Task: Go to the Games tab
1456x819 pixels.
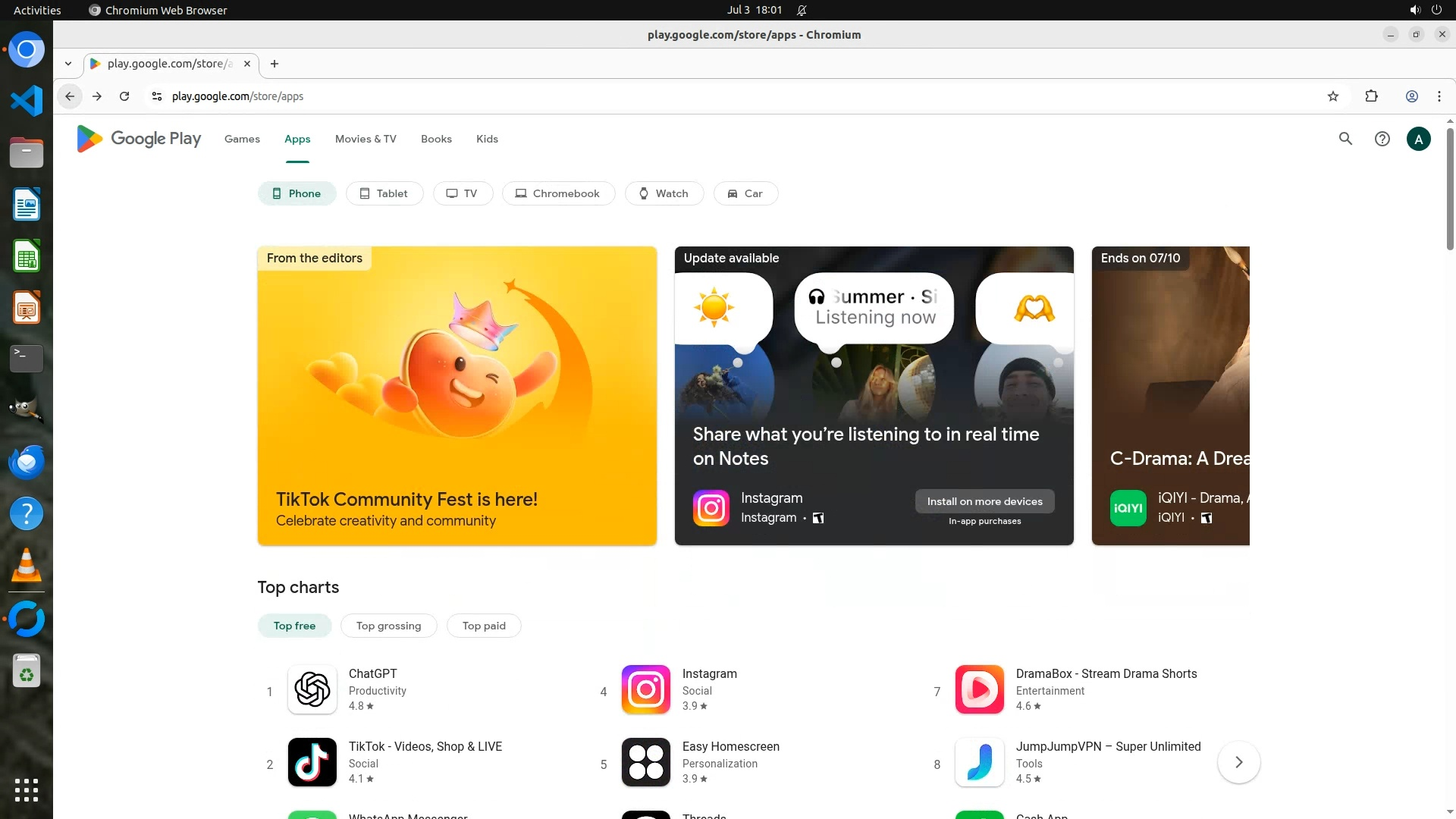Action: (x=242, y=139)
